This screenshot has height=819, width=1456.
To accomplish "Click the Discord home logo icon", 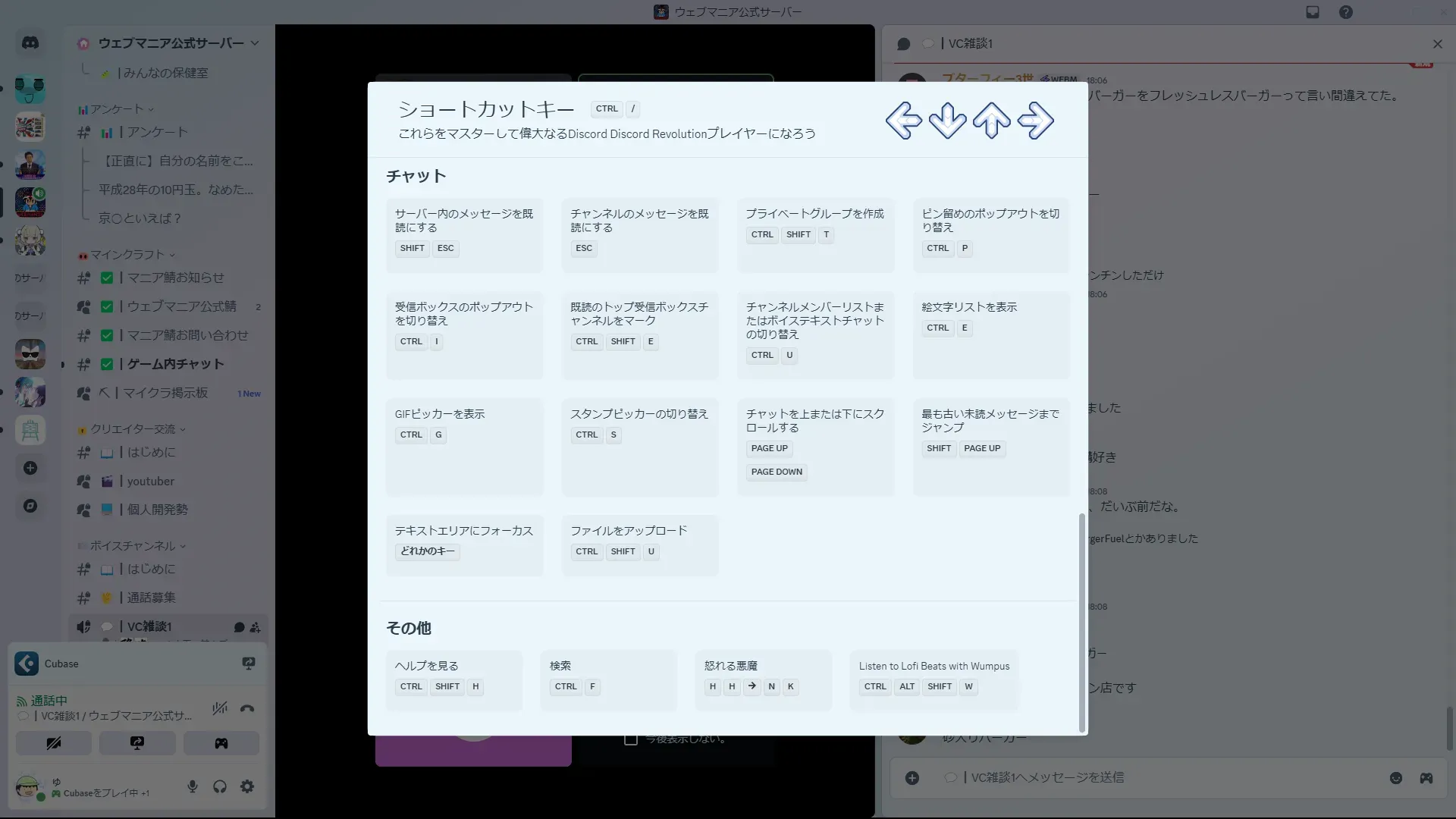I will [x=30, y=43].
